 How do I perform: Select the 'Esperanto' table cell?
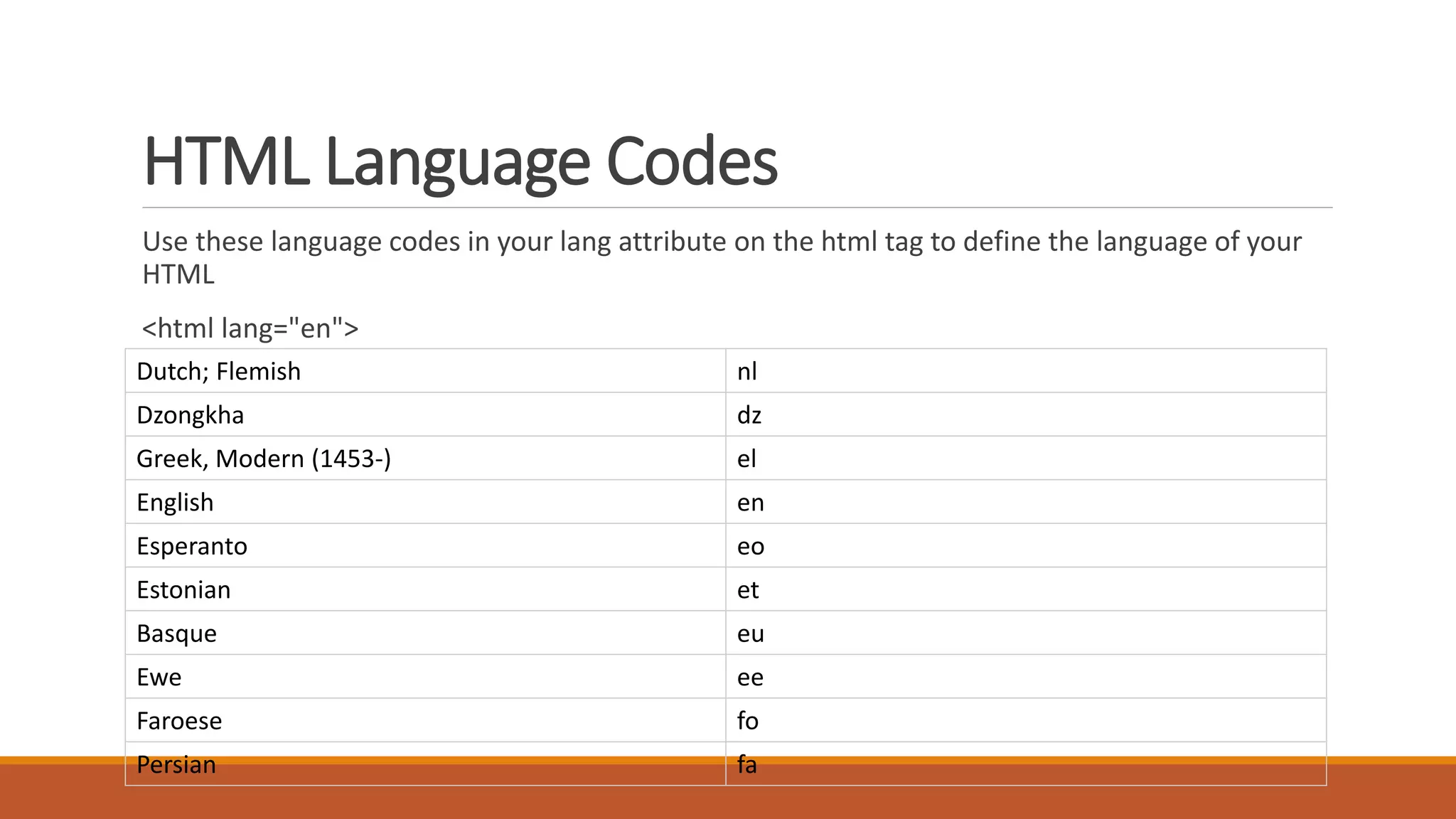(425, 546)
